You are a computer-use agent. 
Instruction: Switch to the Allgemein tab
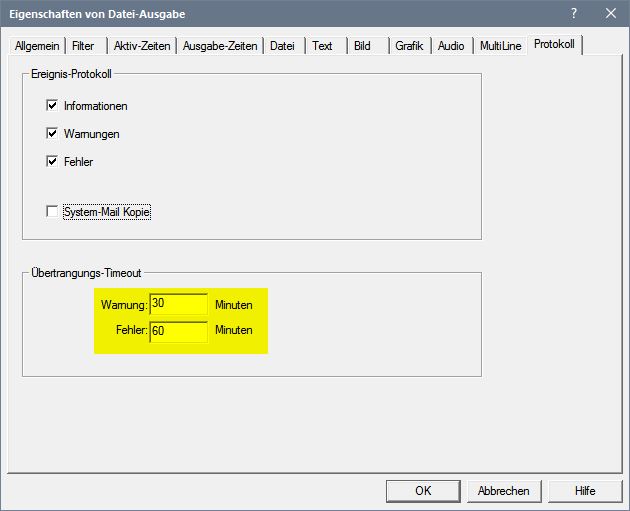38,46
